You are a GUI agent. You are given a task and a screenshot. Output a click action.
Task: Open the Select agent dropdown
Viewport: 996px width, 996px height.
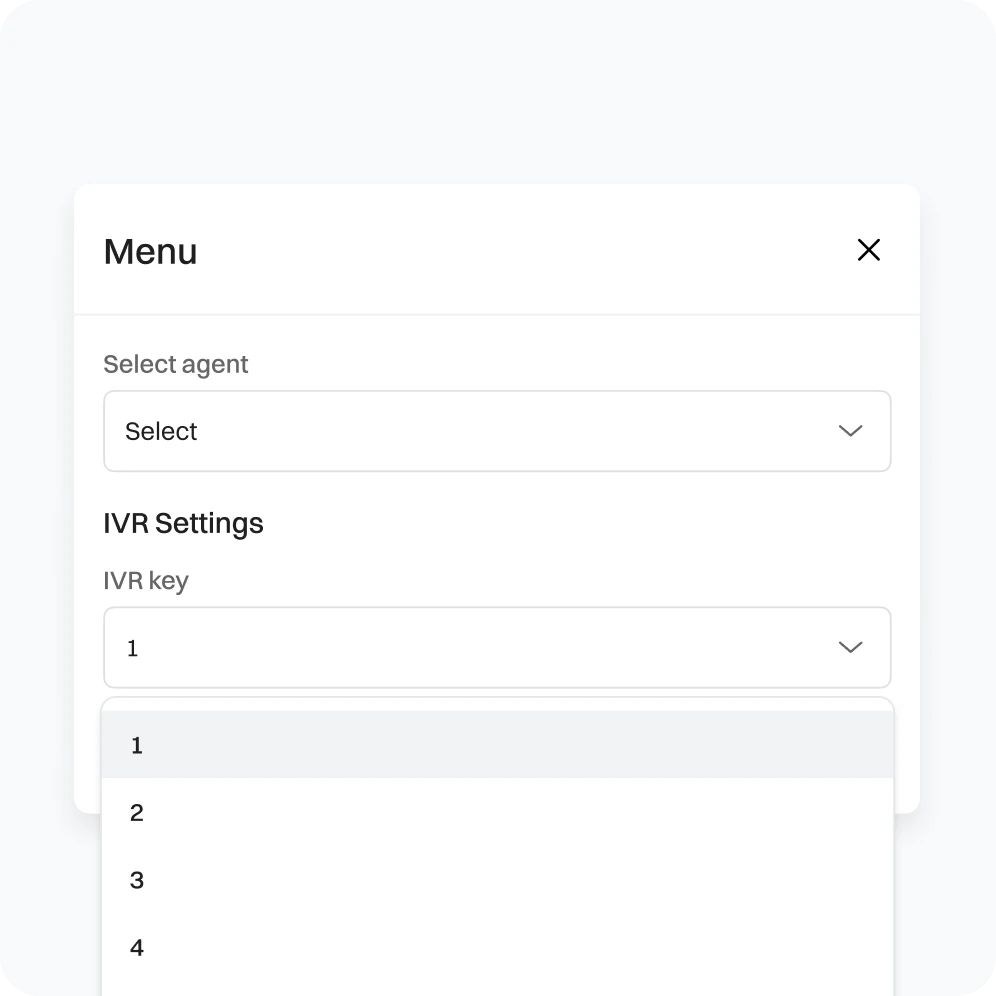click(497, 431)
